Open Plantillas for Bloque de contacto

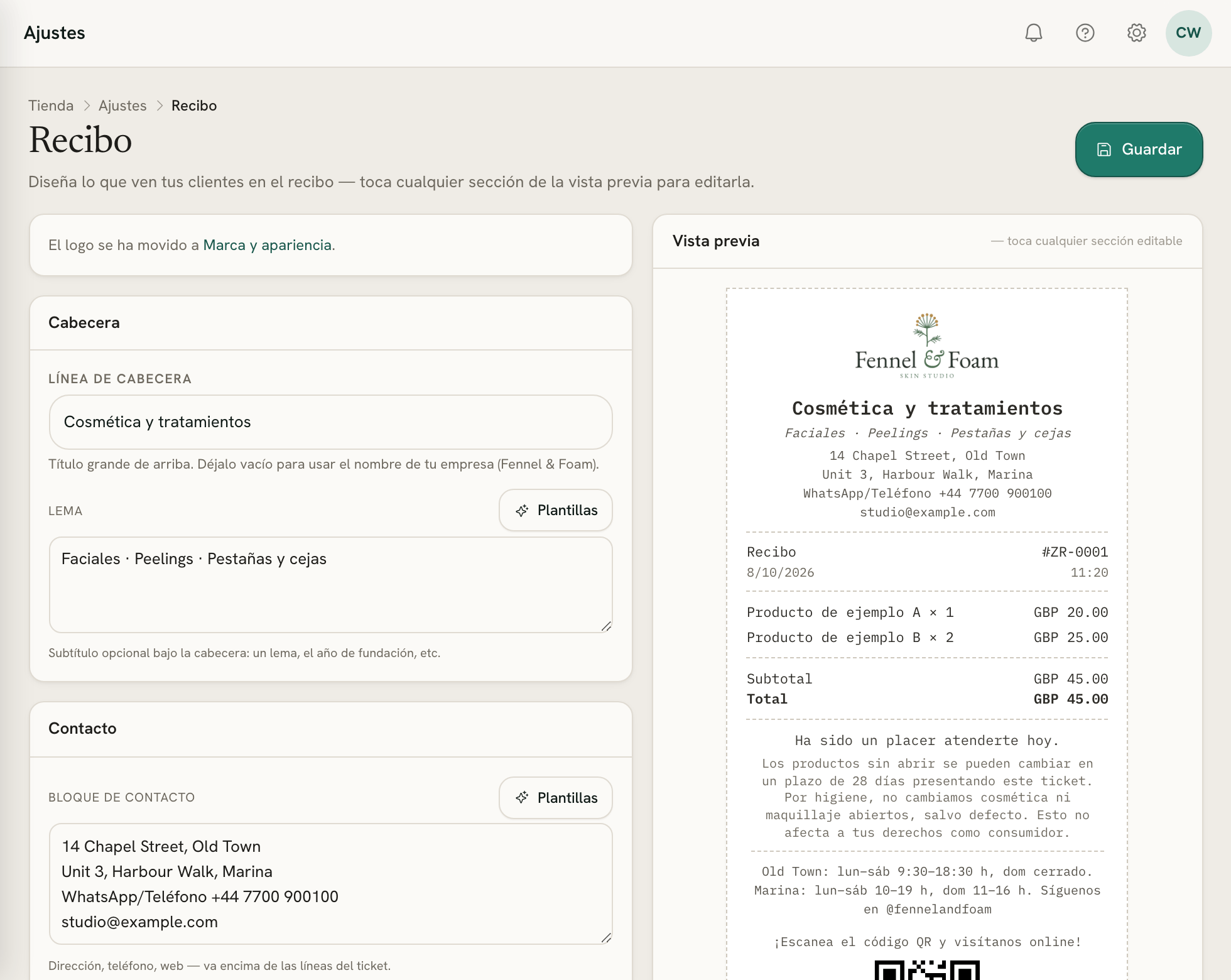(x=556, y=798)
